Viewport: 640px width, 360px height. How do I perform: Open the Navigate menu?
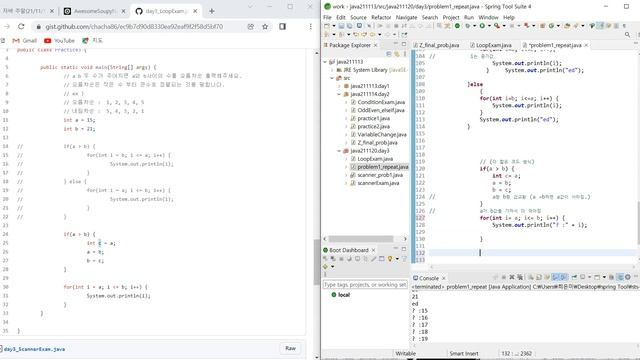407,18
